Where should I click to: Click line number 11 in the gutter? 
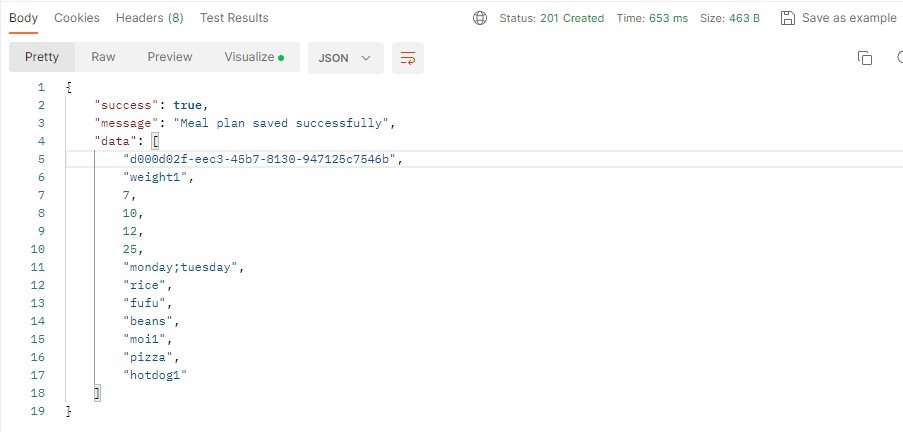tap(39, 267)
